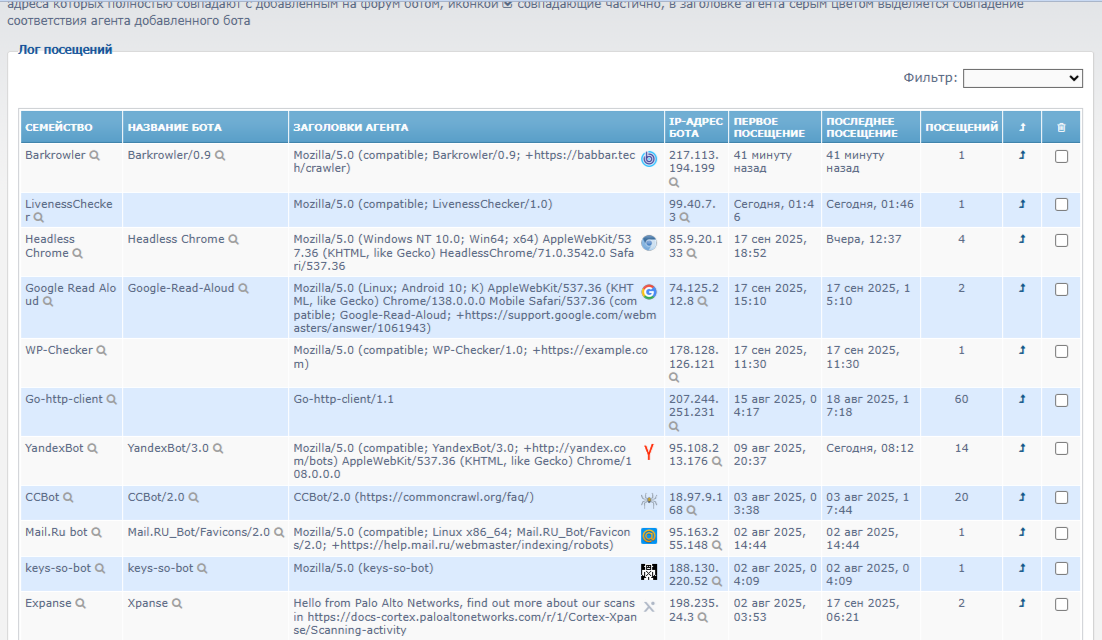Sort by the Посещений column header

(x=961, y=128)
